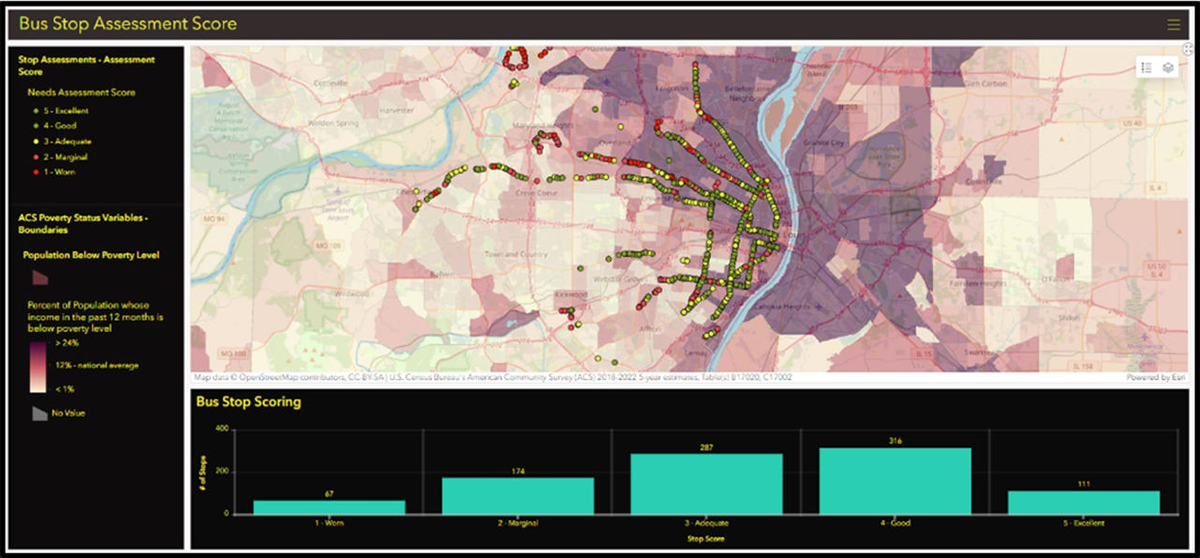Screen dimensions: 1200x558
Task: Click the '1 - Worn' red legend dot
Action: pyautogui.click(x=37, y=172)
